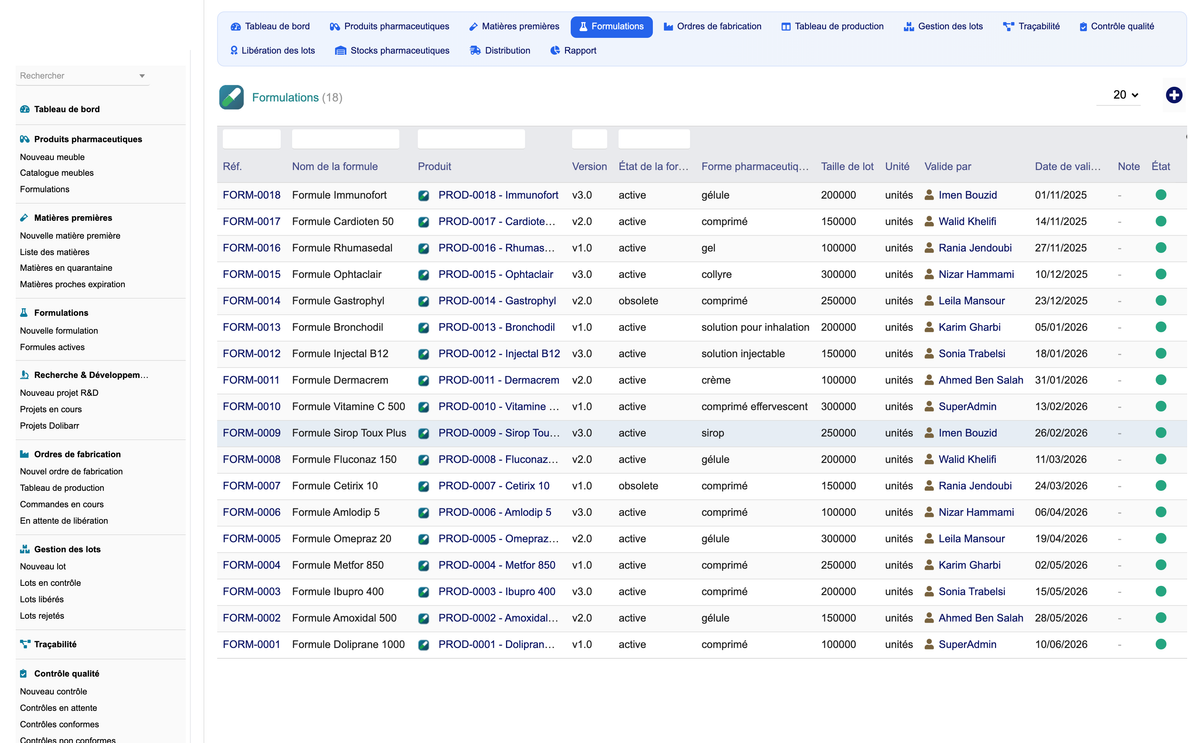Click sidebar Matières premières pencil icon
This screenshot has height=743, width=1200.
25,217
